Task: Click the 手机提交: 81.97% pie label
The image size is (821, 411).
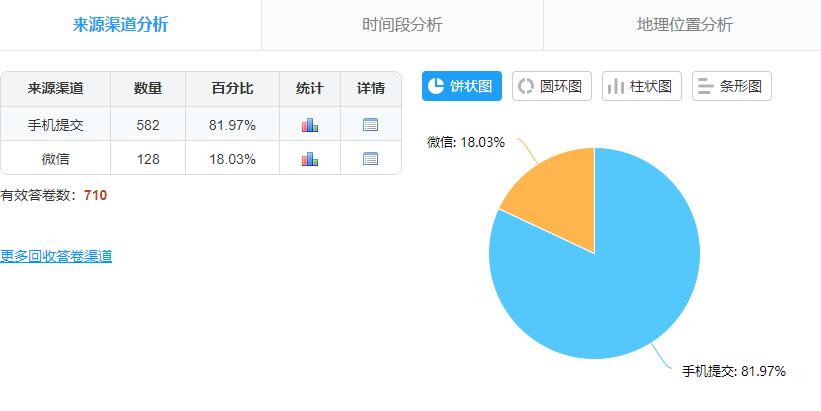Action: point(734,371)
